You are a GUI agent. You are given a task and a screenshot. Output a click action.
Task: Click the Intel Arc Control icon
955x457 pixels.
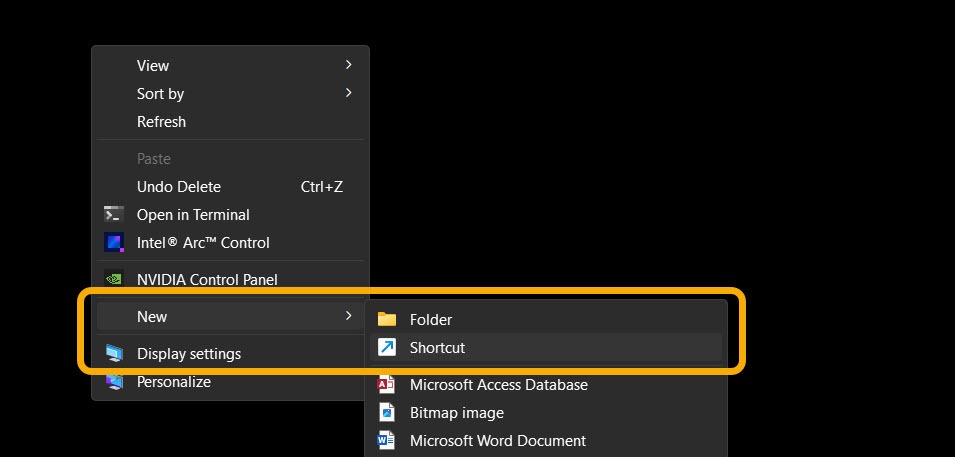point(114,243)
